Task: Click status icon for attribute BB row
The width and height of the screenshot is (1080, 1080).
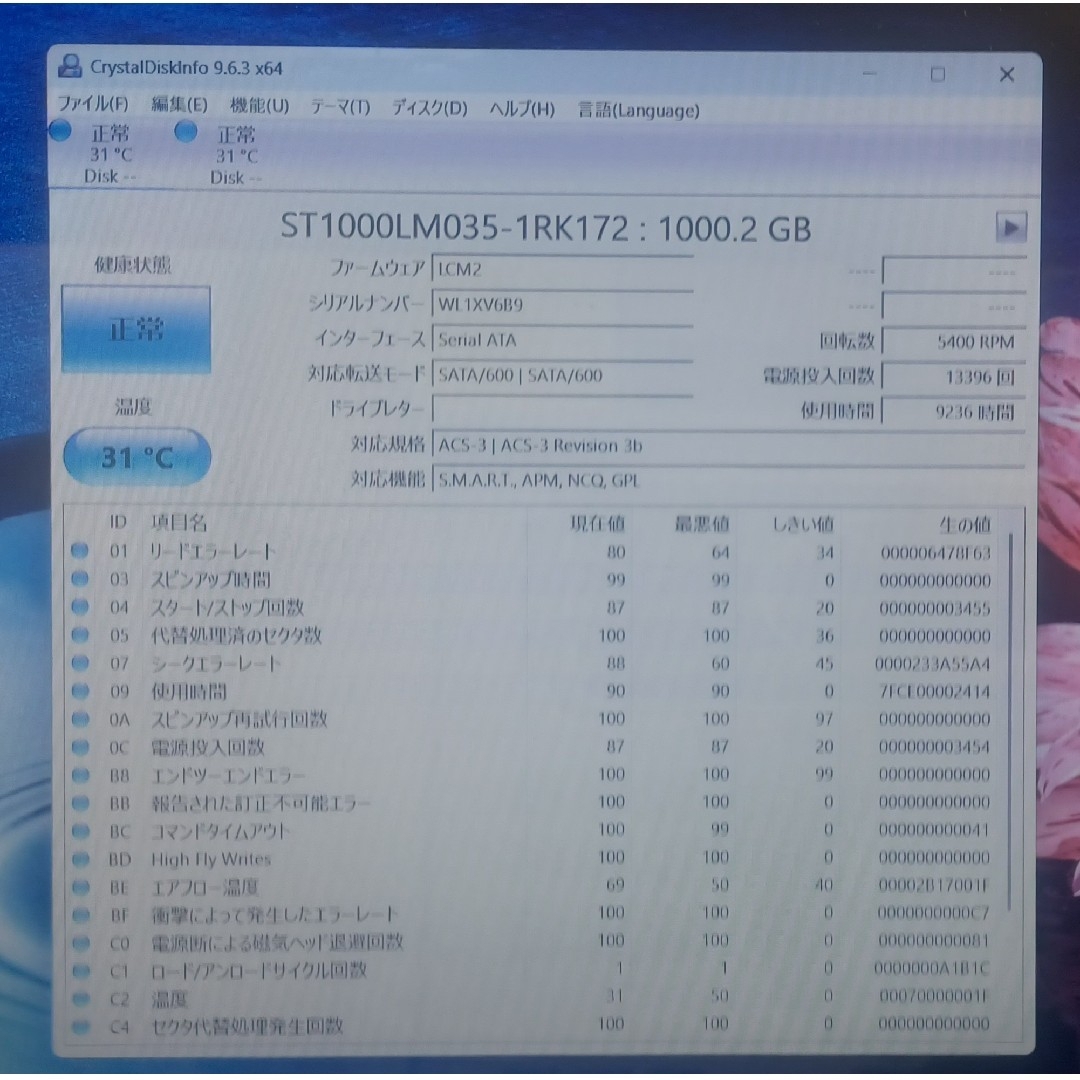Action: (81, 803)
